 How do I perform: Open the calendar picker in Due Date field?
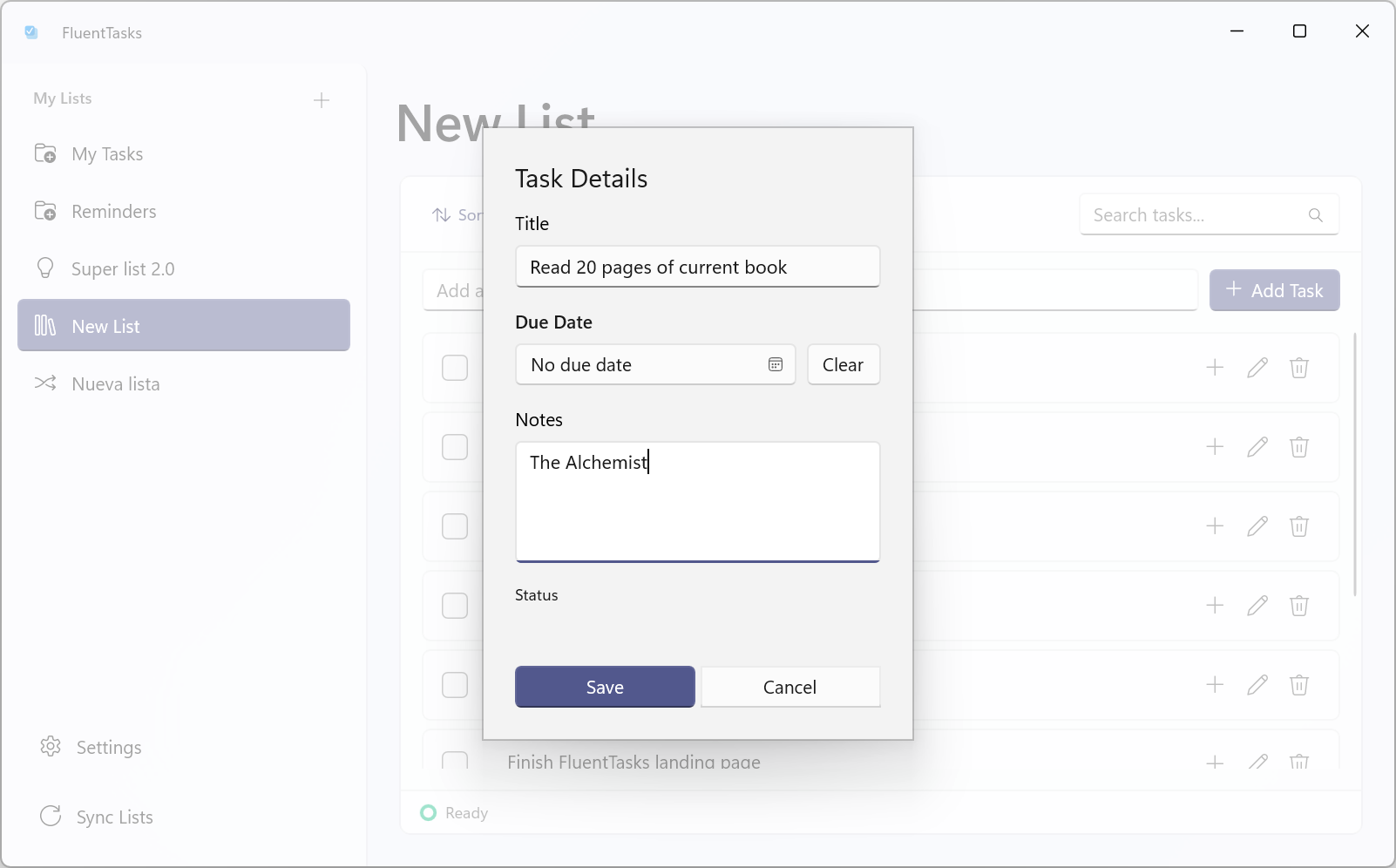(775, 365)
